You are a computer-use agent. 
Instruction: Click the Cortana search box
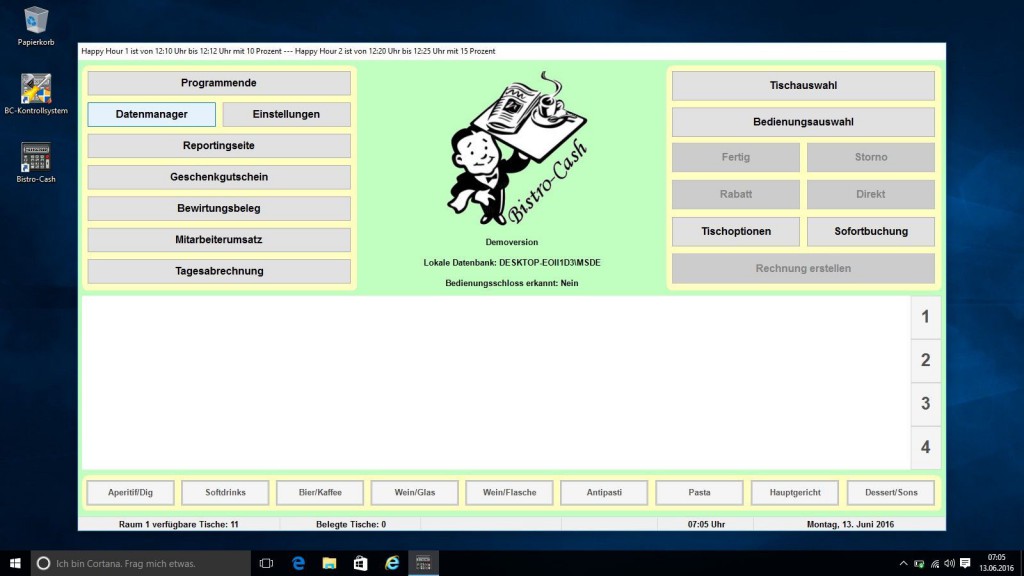pyautogui.click(x=141, y=563)
